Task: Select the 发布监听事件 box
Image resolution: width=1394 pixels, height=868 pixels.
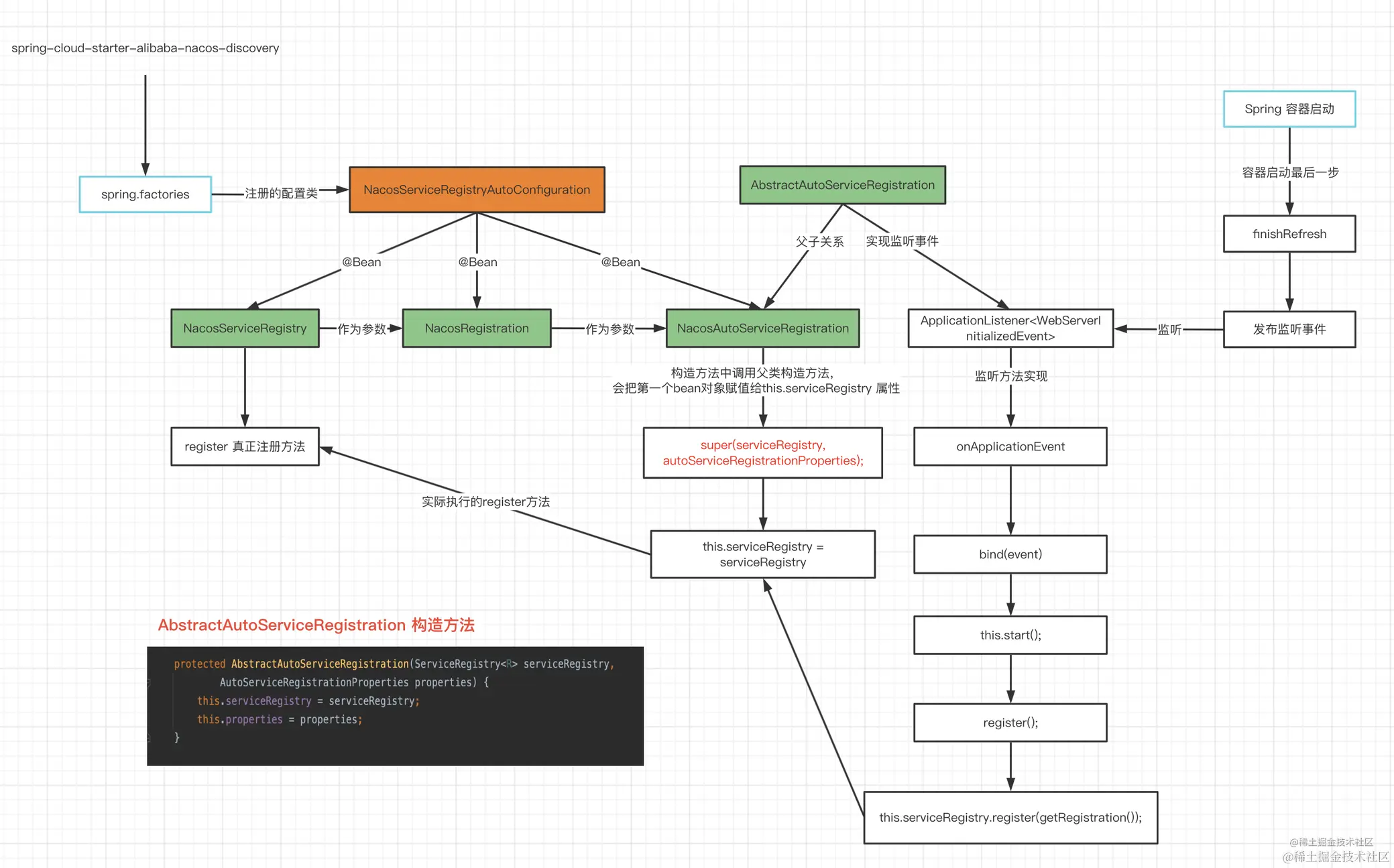Action: tap(1289, 329)
